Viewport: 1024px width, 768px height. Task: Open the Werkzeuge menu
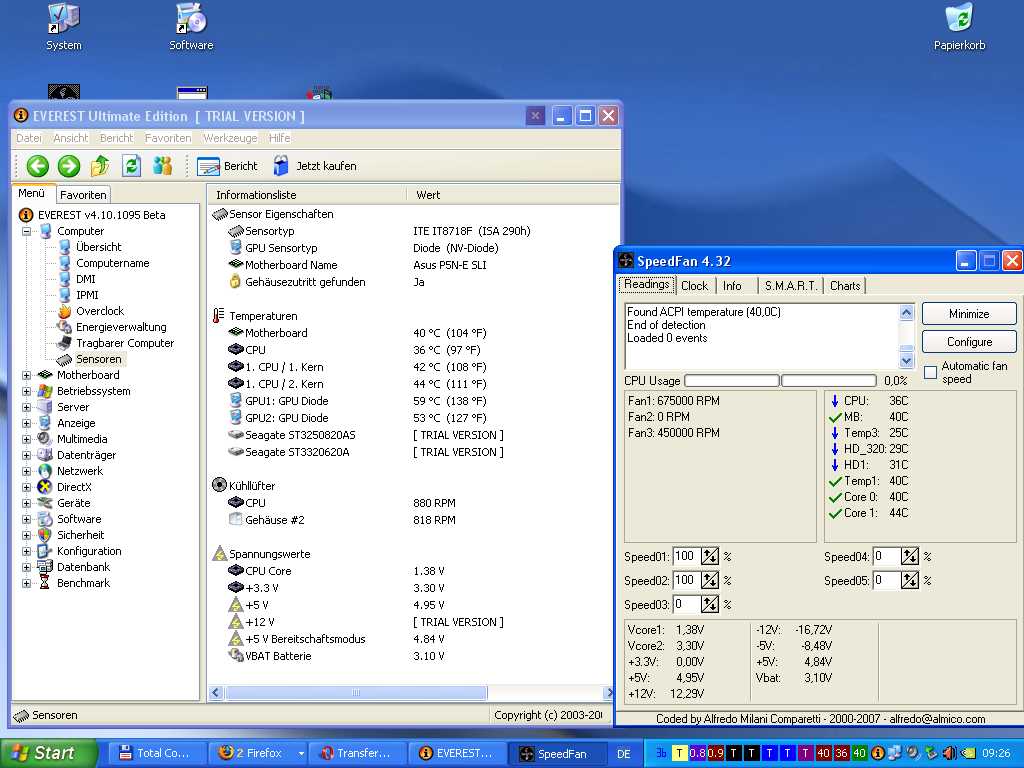230,138
